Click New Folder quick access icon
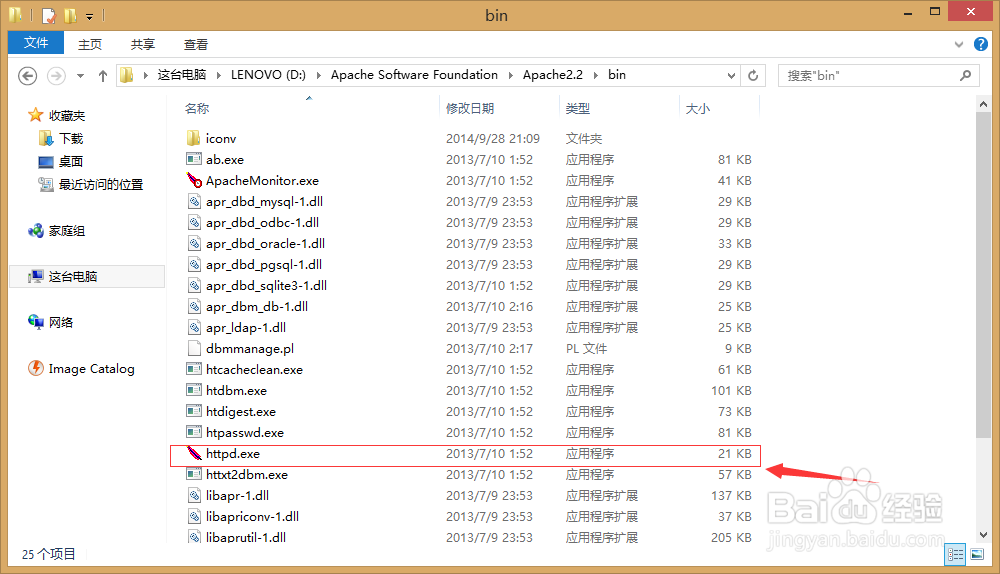This screenshot has width=1000, height=574. click(70, 15)
